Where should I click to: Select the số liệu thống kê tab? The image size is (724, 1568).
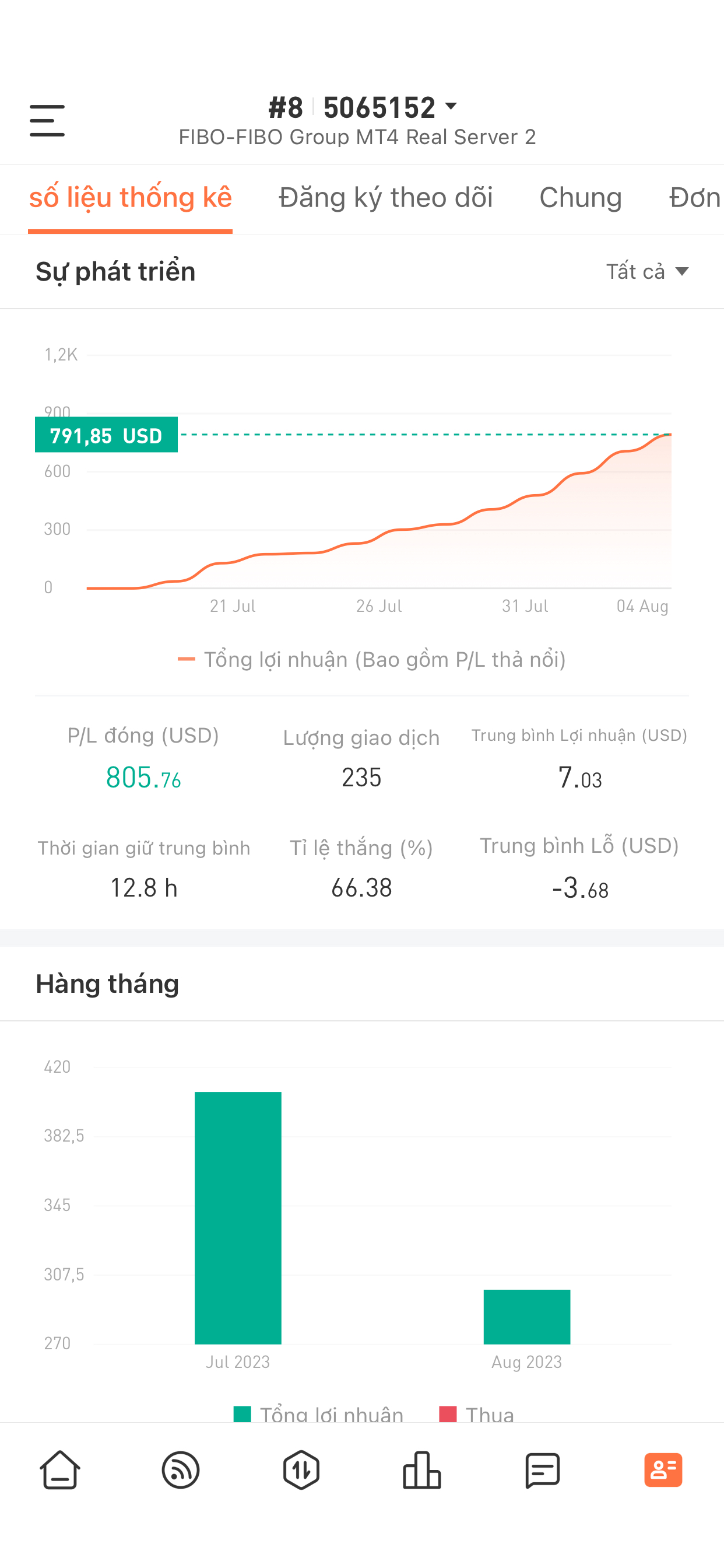[130, 198]
